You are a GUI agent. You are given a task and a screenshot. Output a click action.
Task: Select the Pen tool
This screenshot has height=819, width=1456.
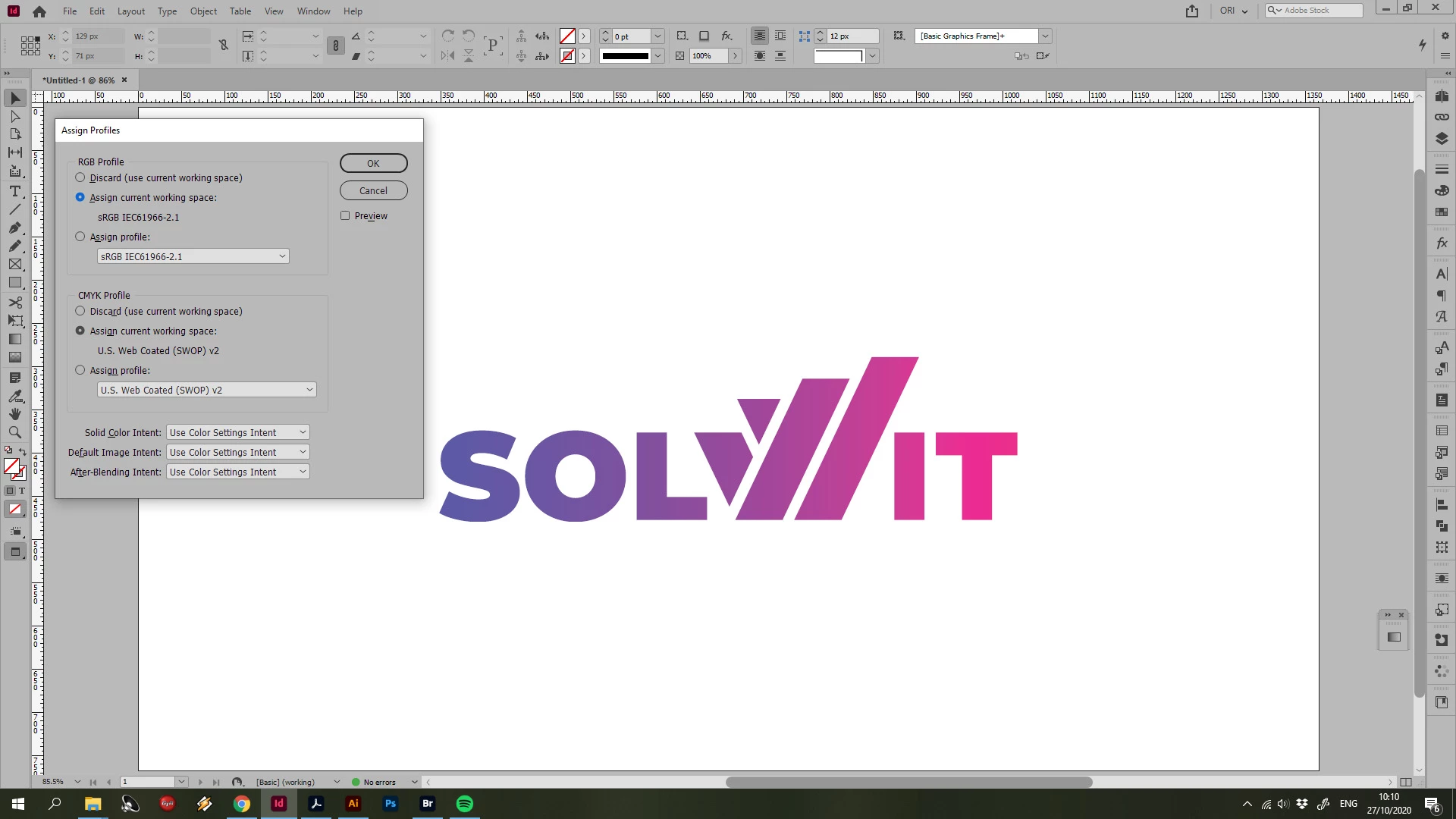point(14,227)
